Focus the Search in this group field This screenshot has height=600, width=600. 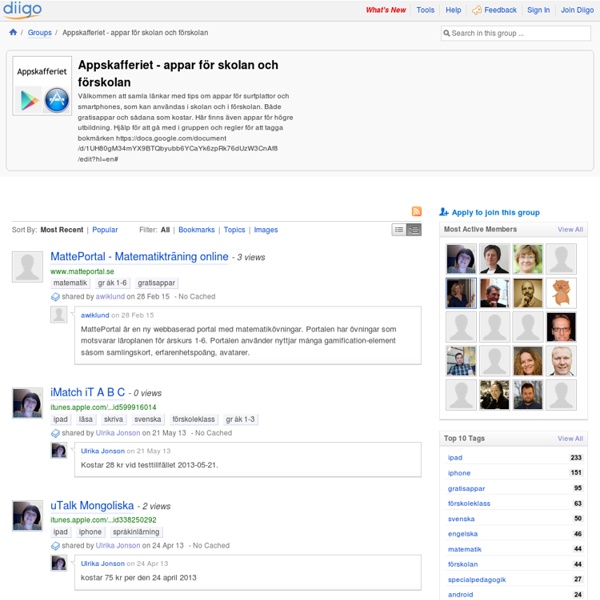tap(515, 33)
